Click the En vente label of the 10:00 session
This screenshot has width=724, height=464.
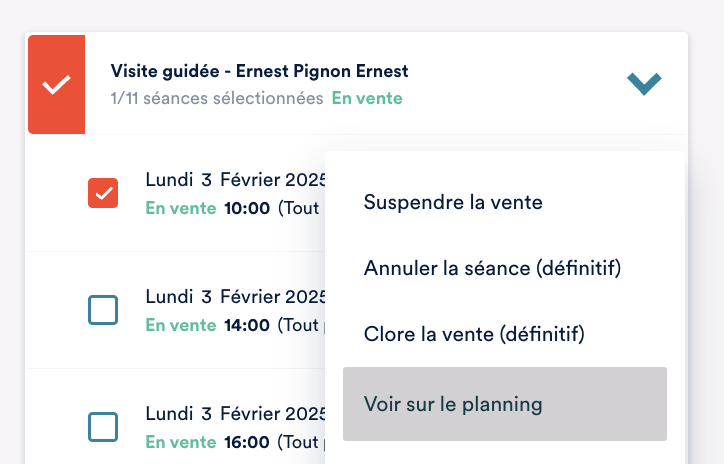180,208
